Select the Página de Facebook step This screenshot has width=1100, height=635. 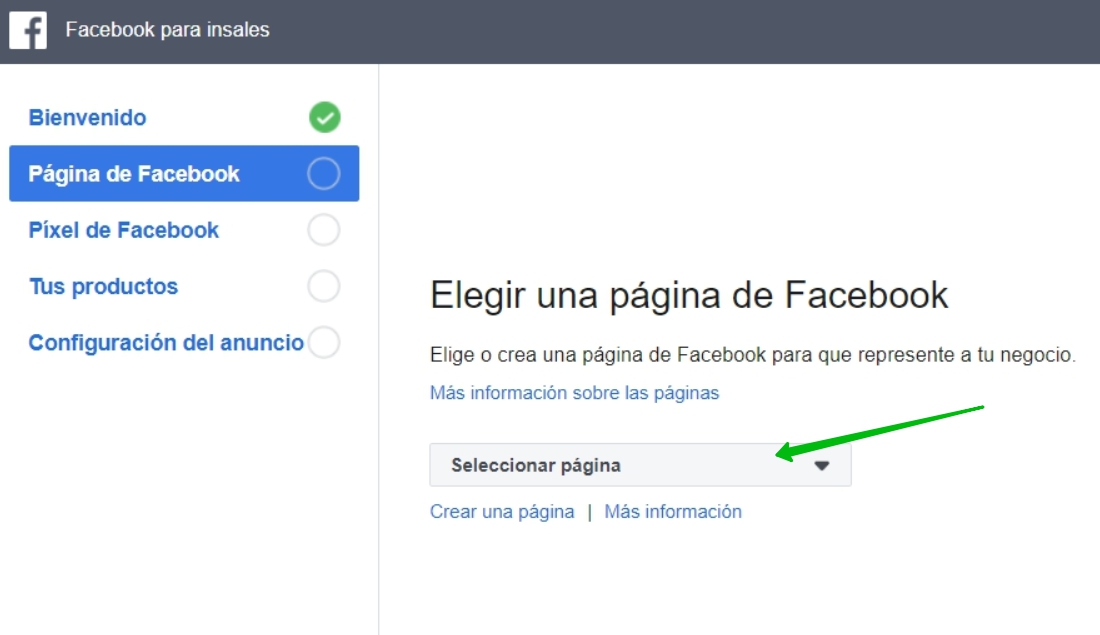(134, 174)
